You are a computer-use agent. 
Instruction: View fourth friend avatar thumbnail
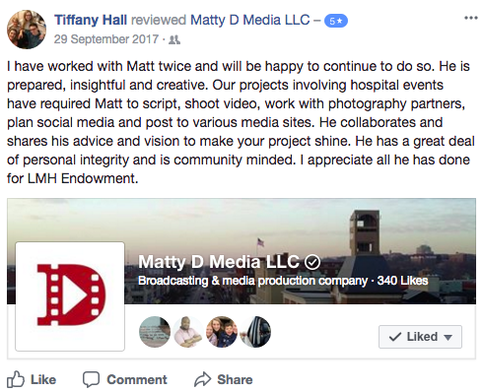point(256,332)
